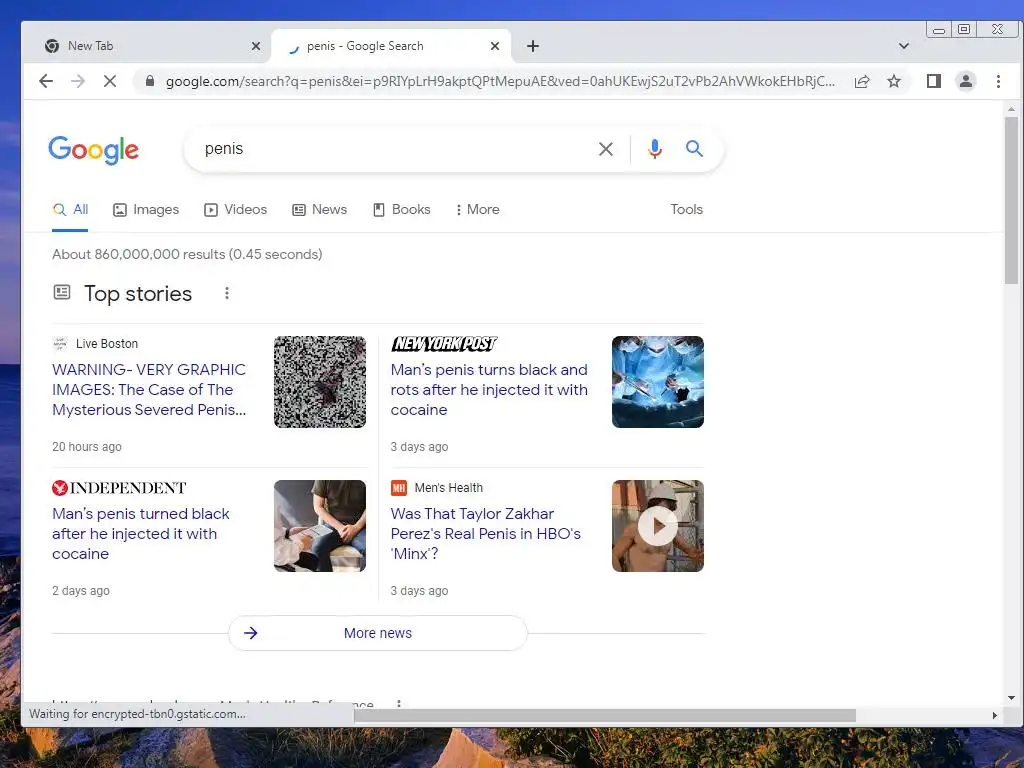Switch to Books results

coord(402,210)
